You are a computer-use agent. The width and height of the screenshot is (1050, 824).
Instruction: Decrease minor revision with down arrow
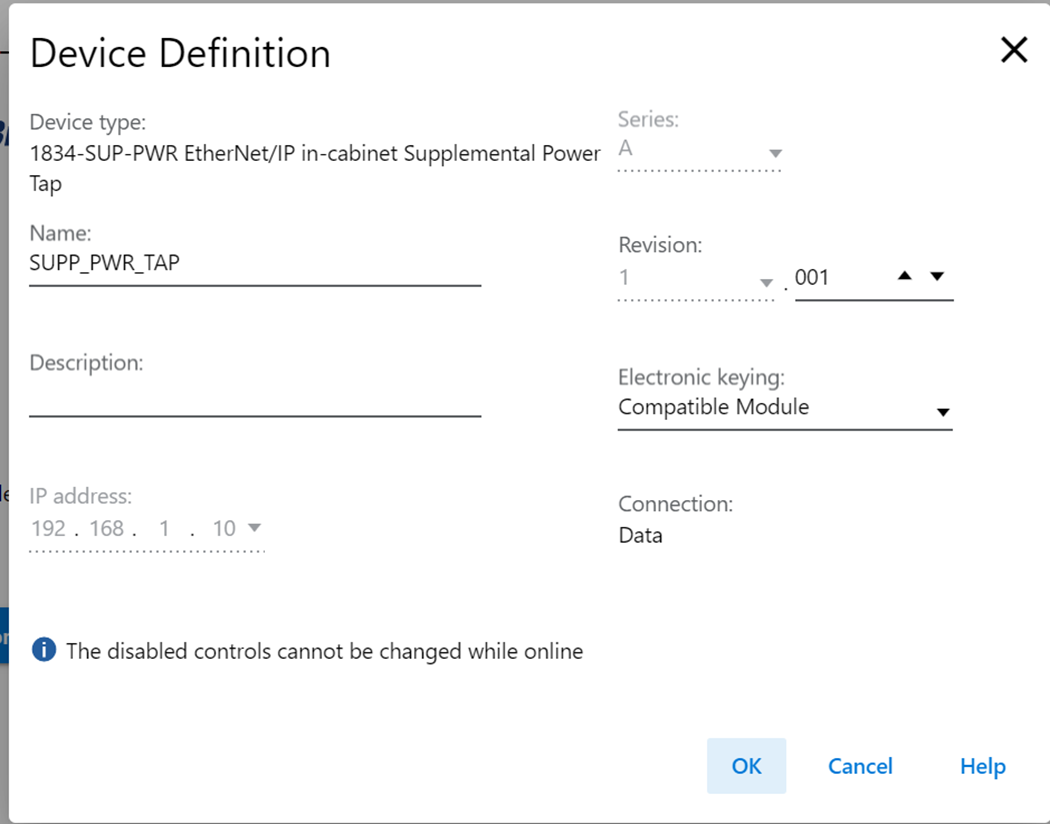(x=938, y=276)
